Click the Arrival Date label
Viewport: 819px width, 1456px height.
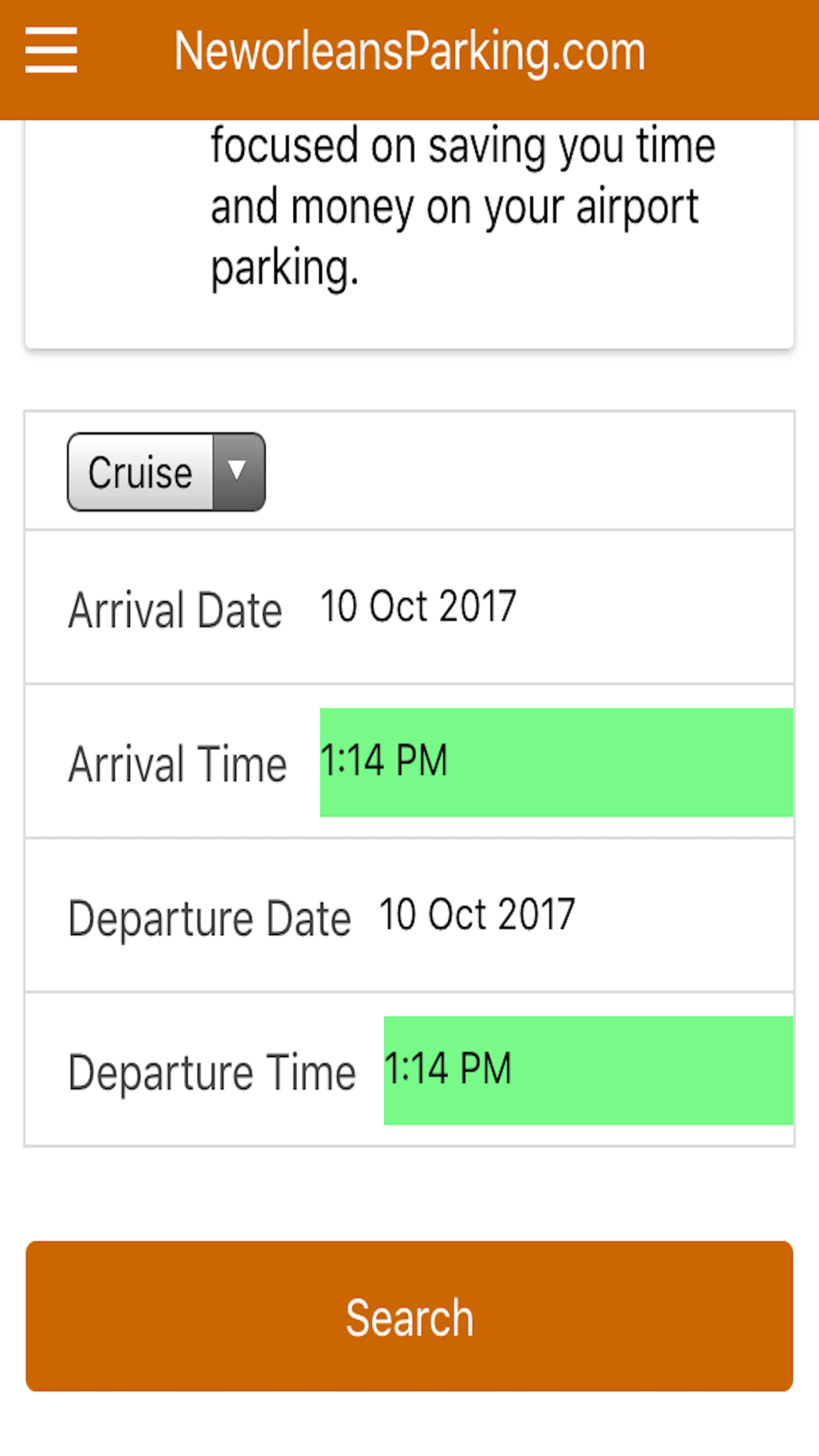[174, 611]
